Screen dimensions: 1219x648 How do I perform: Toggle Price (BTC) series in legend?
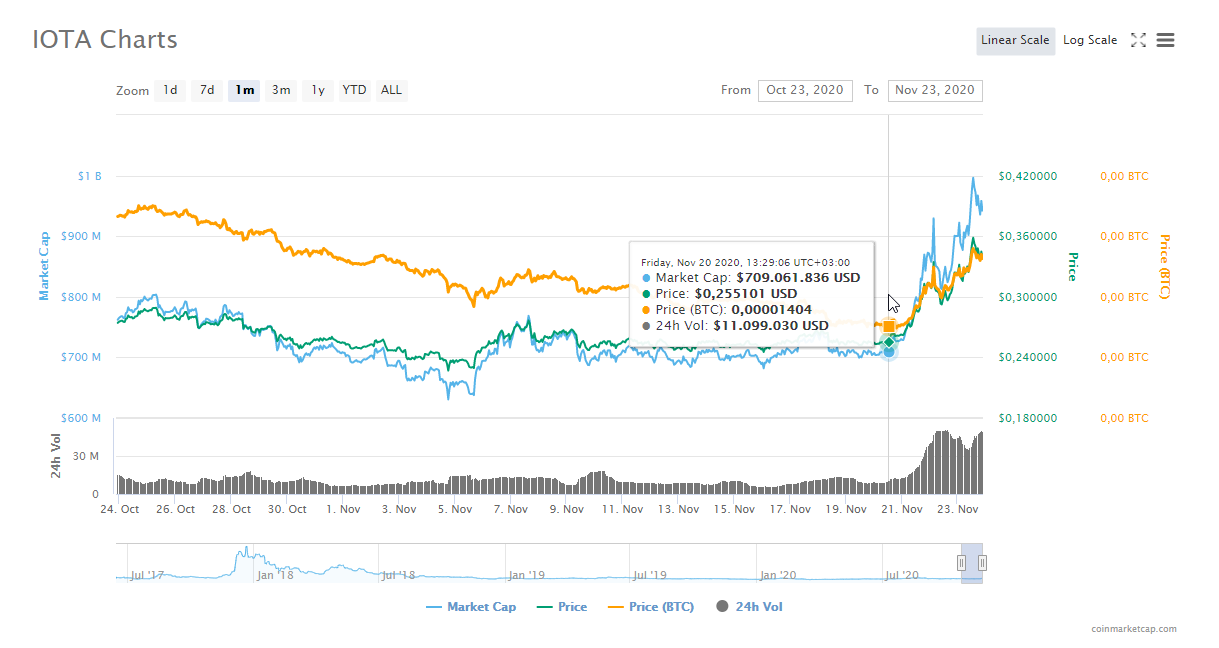click(x=651, y=607)
